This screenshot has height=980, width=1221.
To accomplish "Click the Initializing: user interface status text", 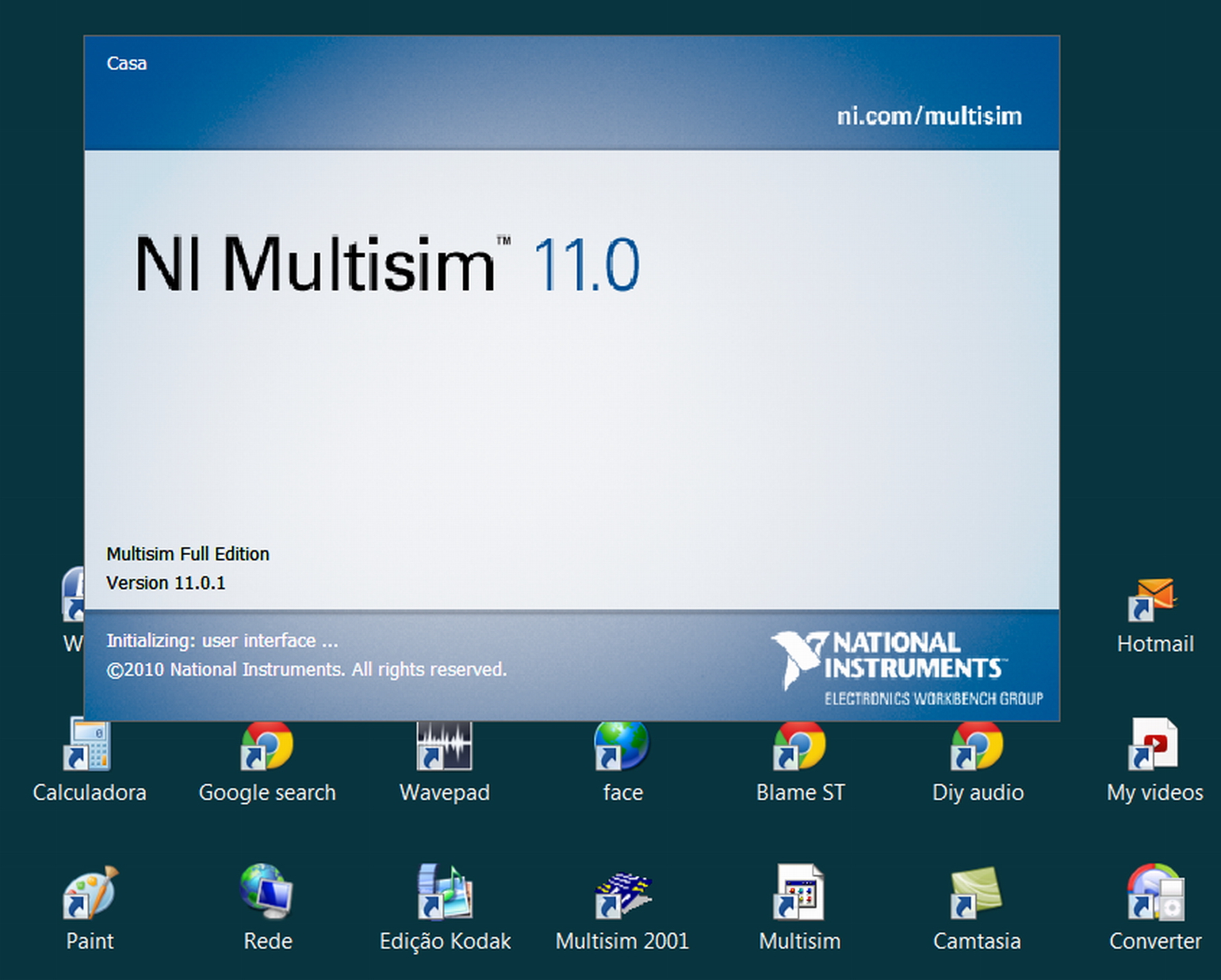I will [222, 641].
